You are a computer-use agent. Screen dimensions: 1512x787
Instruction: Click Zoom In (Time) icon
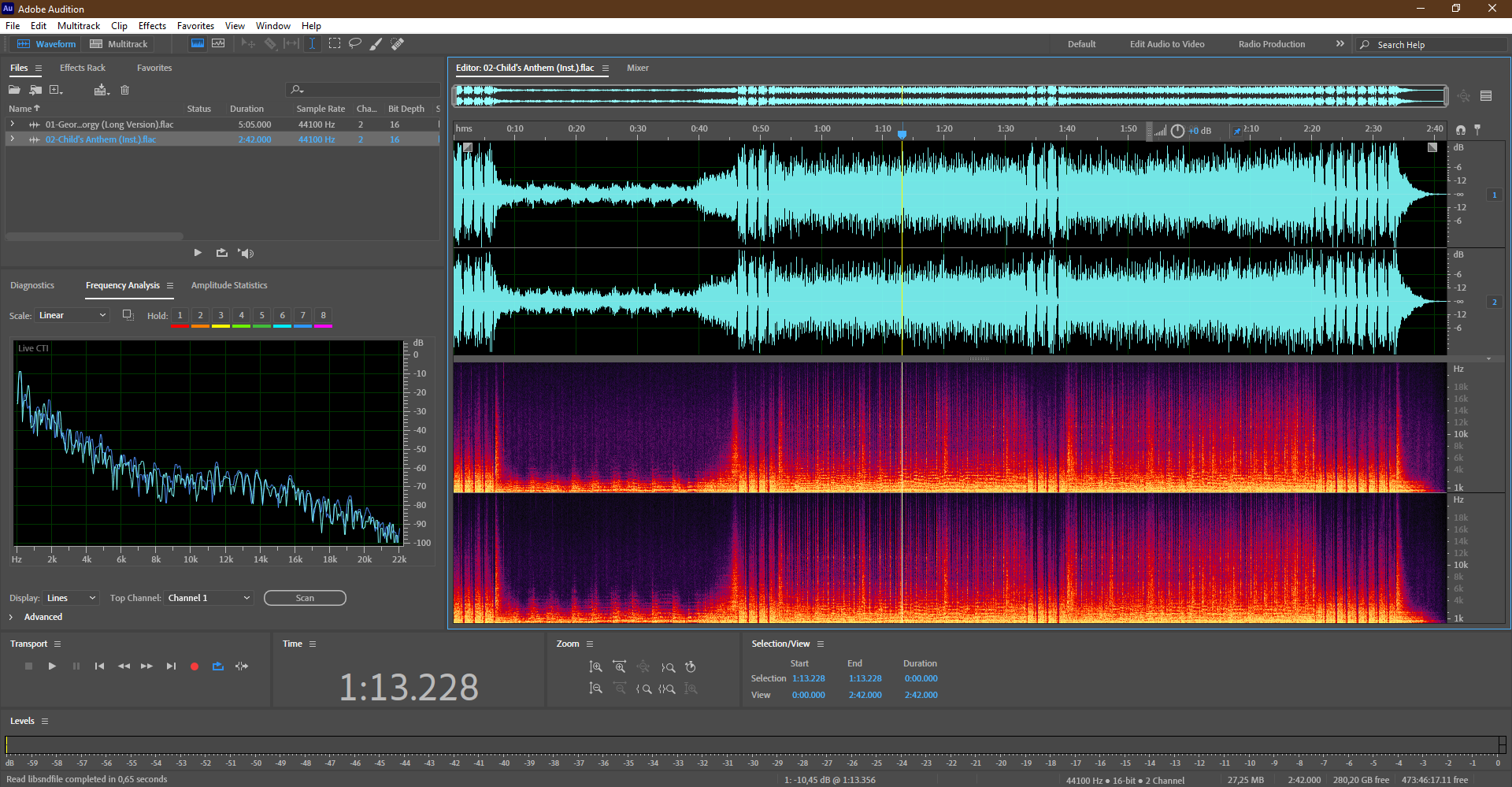click(x=620, y=667)
